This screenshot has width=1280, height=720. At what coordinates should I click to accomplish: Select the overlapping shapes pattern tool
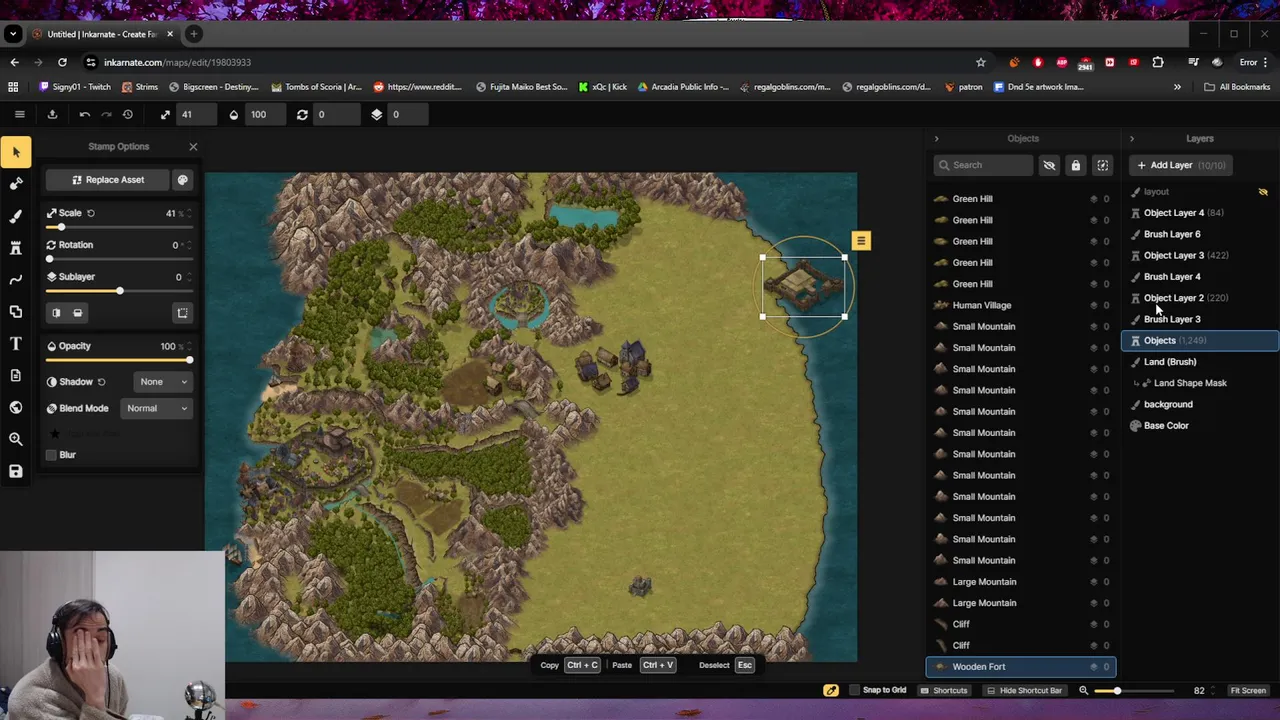coord(16,312)
